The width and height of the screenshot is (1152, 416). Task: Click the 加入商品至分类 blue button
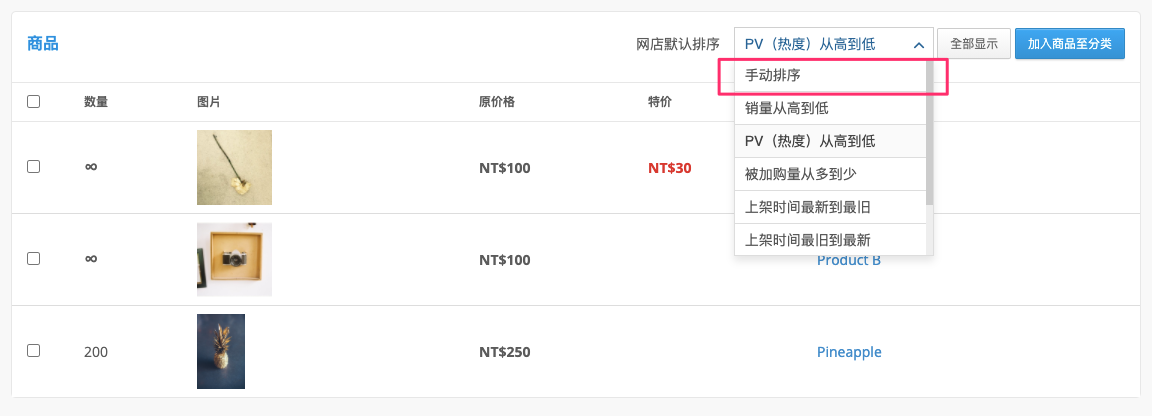coord(1070,44)
